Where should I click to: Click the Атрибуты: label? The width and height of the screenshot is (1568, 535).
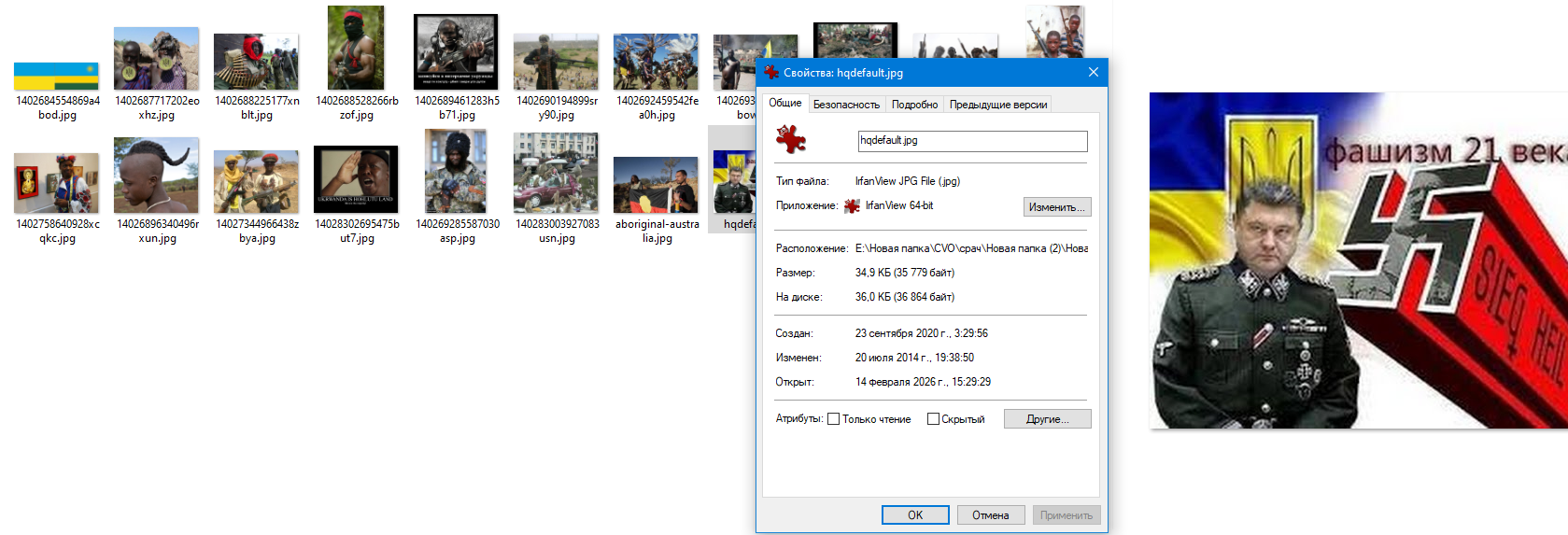(x=799, y=419)
